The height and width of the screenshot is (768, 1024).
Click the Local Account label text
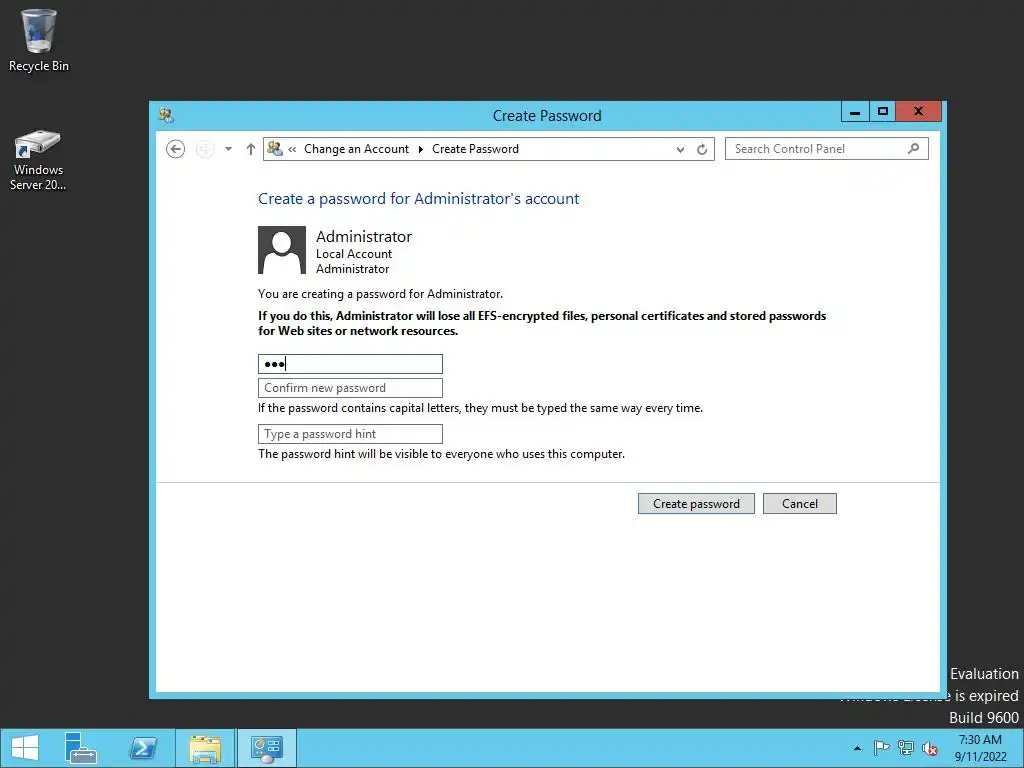tap(354, 254)
